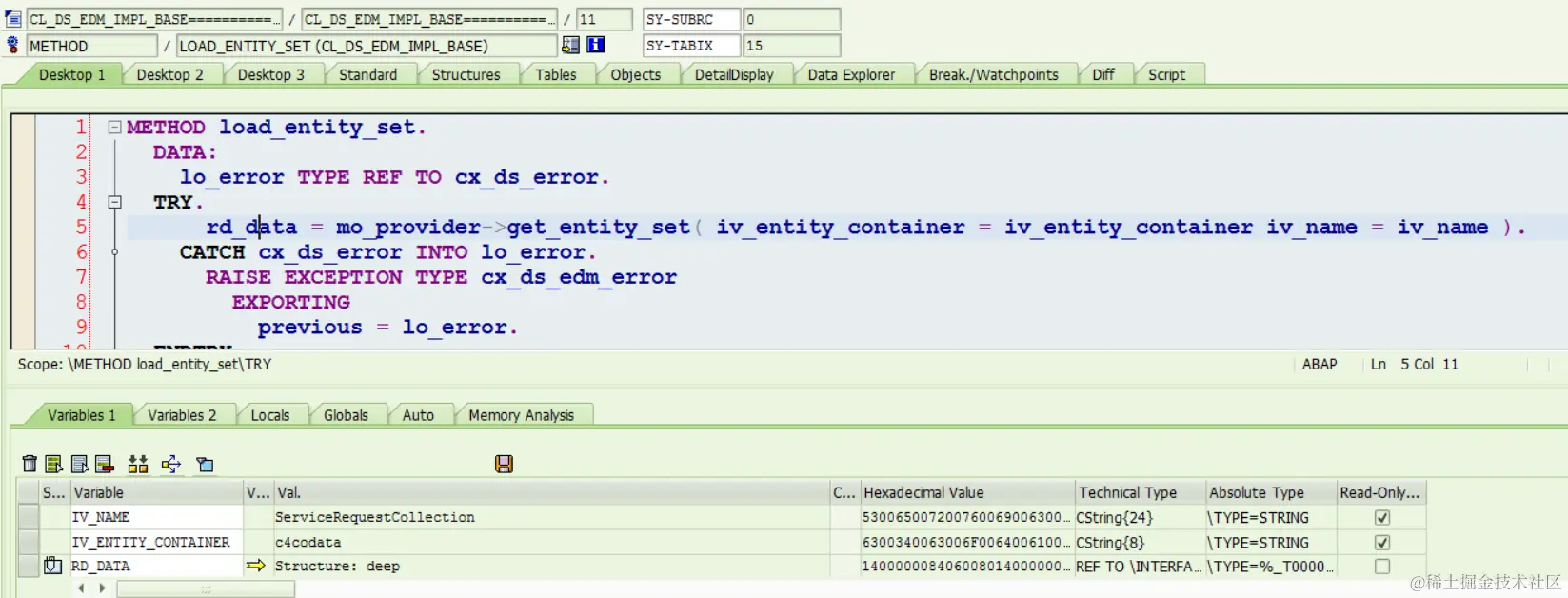Viewport: 1568px width, 598px height.
Task: Click the blue info icon beside LOAD_ENTITY_SET
Action: [596, 45]
